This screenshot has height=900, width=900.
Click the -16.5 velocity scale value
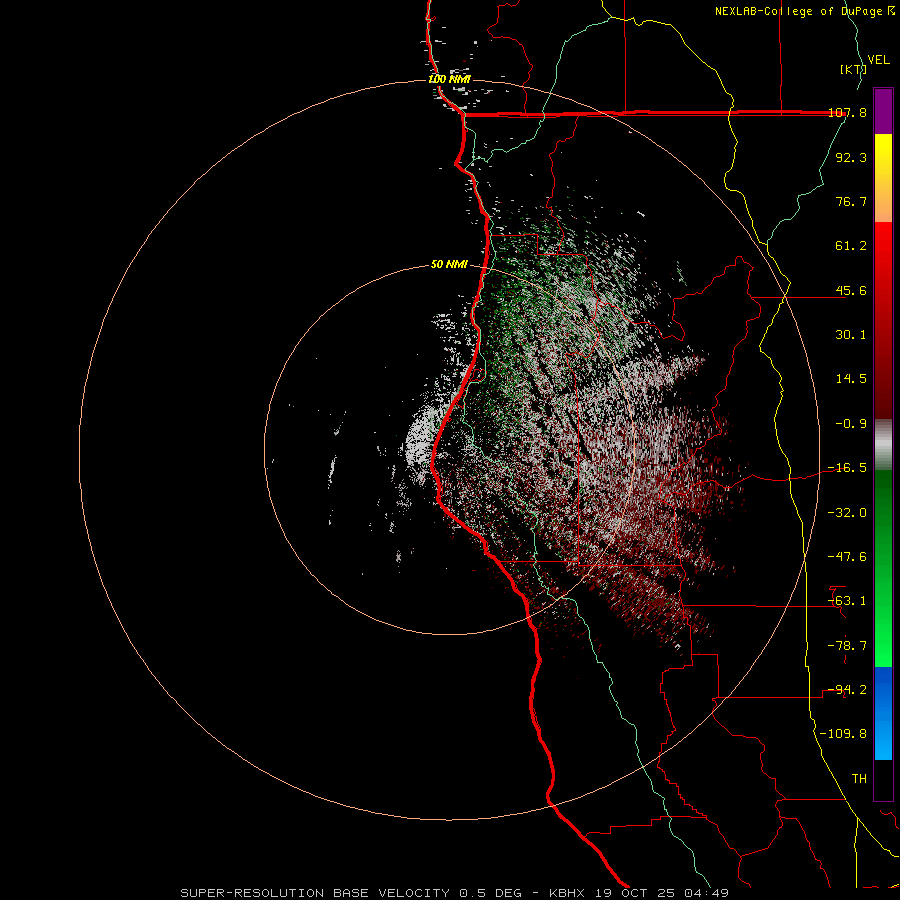(x=847, y=468)
